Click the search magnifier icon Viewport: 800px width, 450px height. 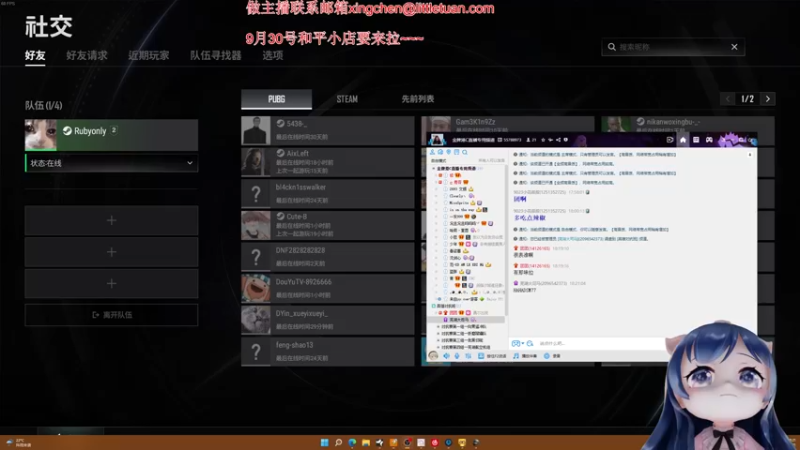coord(611,47)
